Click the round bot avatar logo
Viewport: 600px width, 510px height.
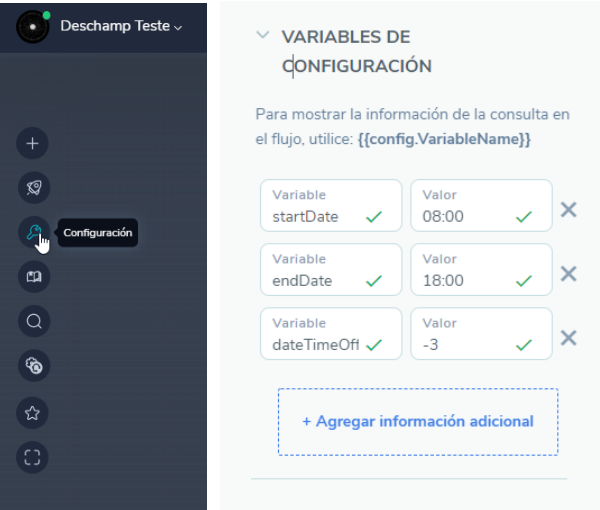click(33, 27)
